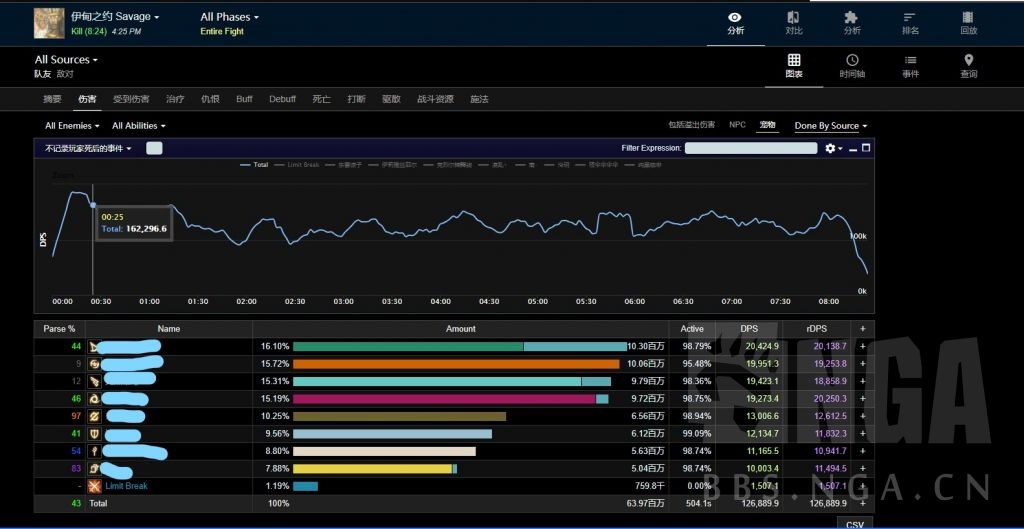
Task: Click the CSV export button
Action: pos(854,523)
